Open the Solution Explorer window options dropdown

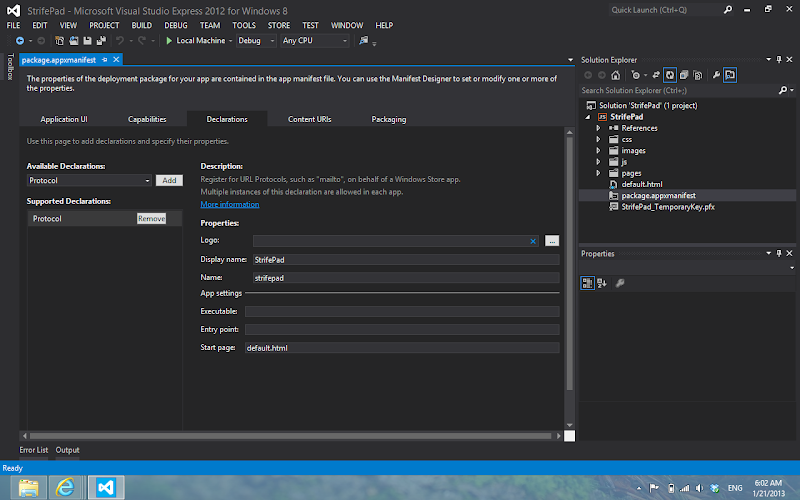[x=768, y=60]
